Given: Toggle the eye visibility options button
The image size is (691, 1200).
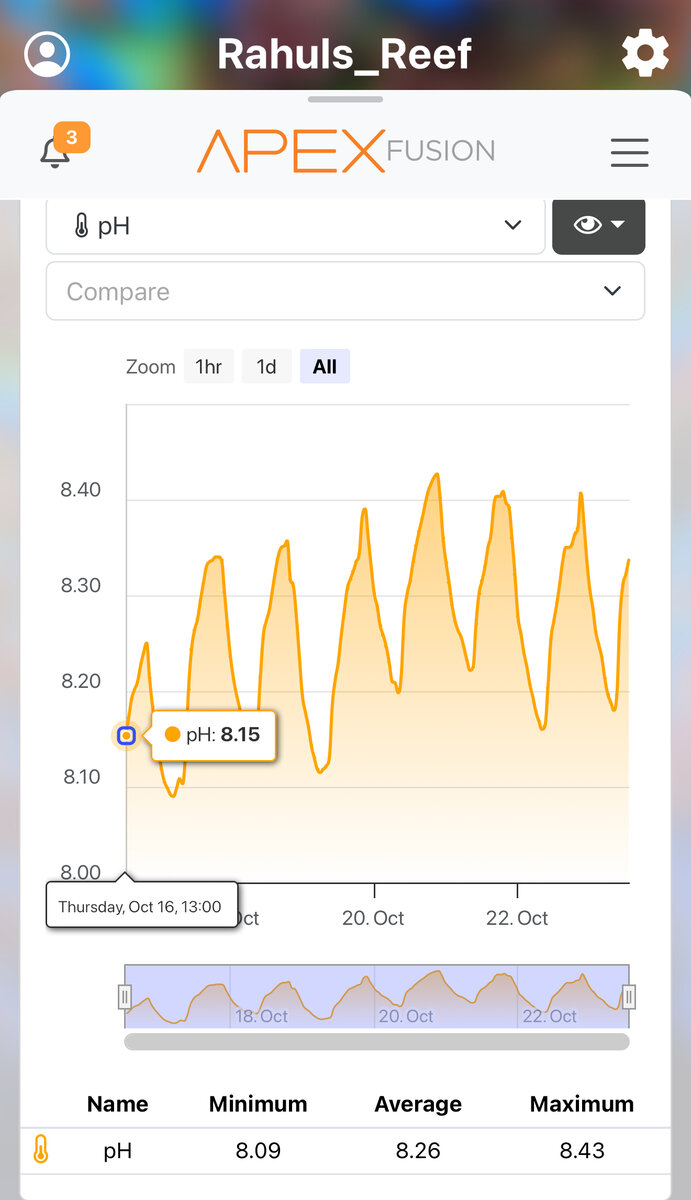Looking at the screenshot, I should coord(599,225).
